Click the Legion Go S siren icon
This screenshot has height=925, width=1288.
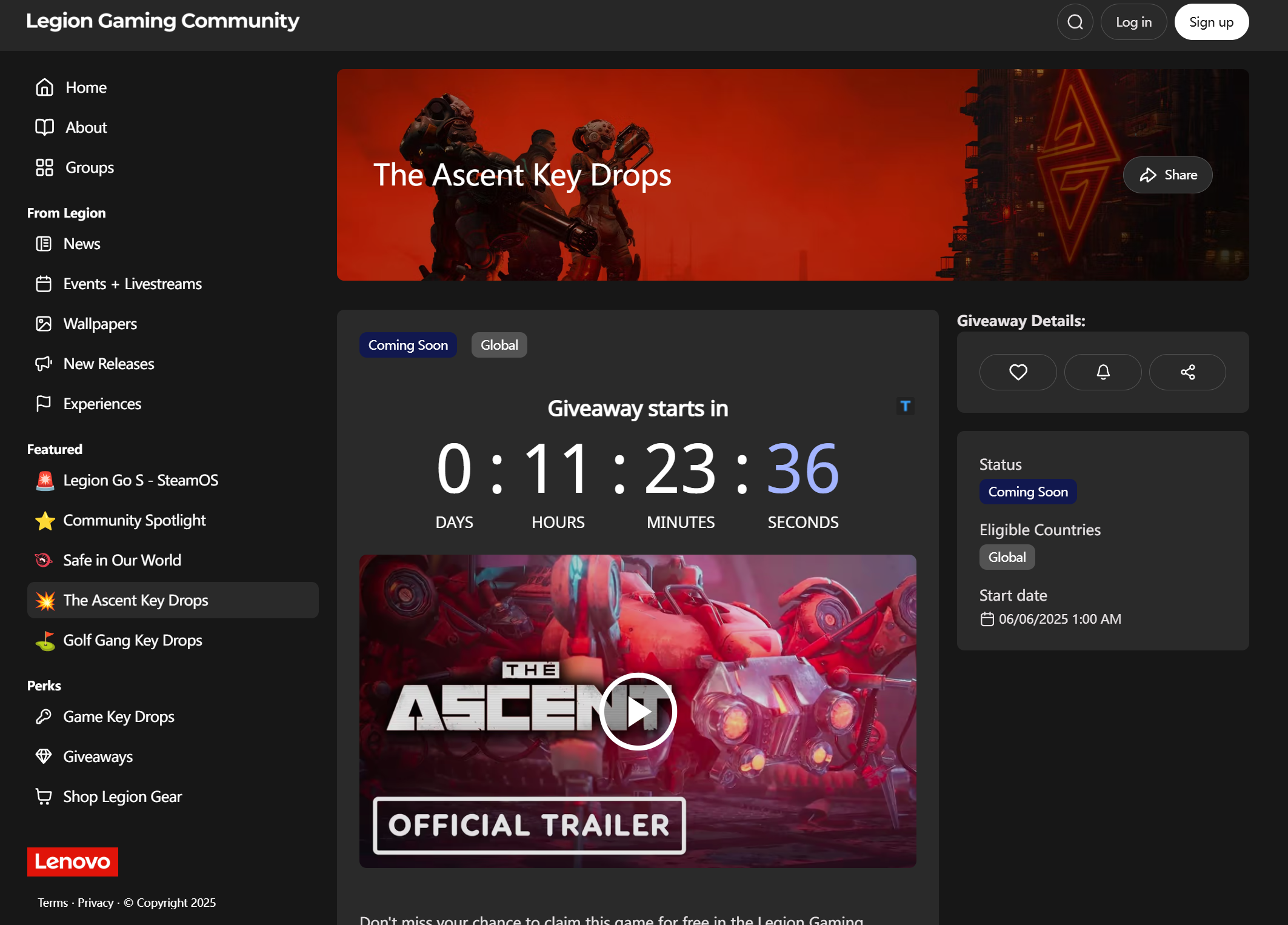coord(45,480)
